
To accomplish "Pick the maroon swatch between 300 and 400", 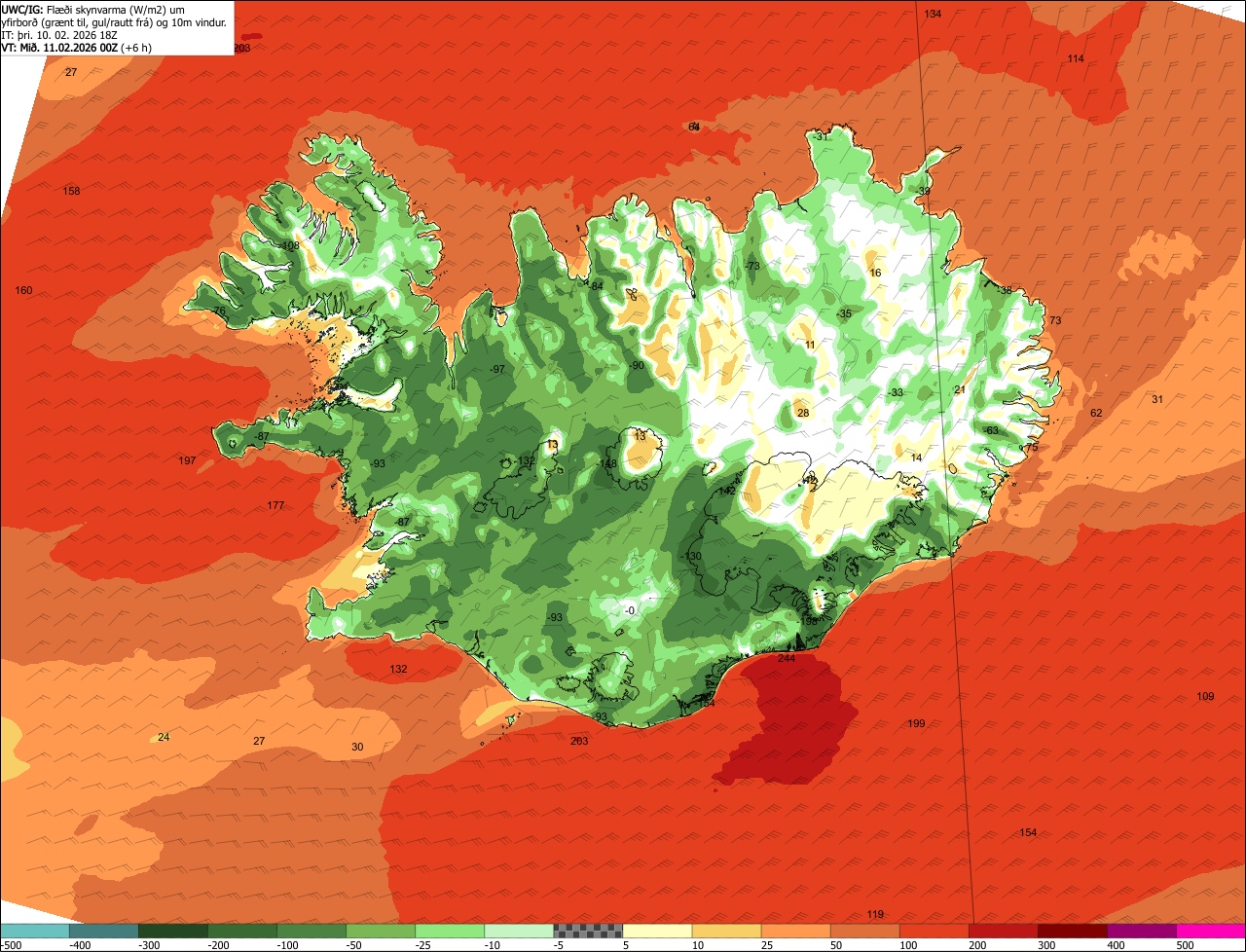I will point(1071,931).
